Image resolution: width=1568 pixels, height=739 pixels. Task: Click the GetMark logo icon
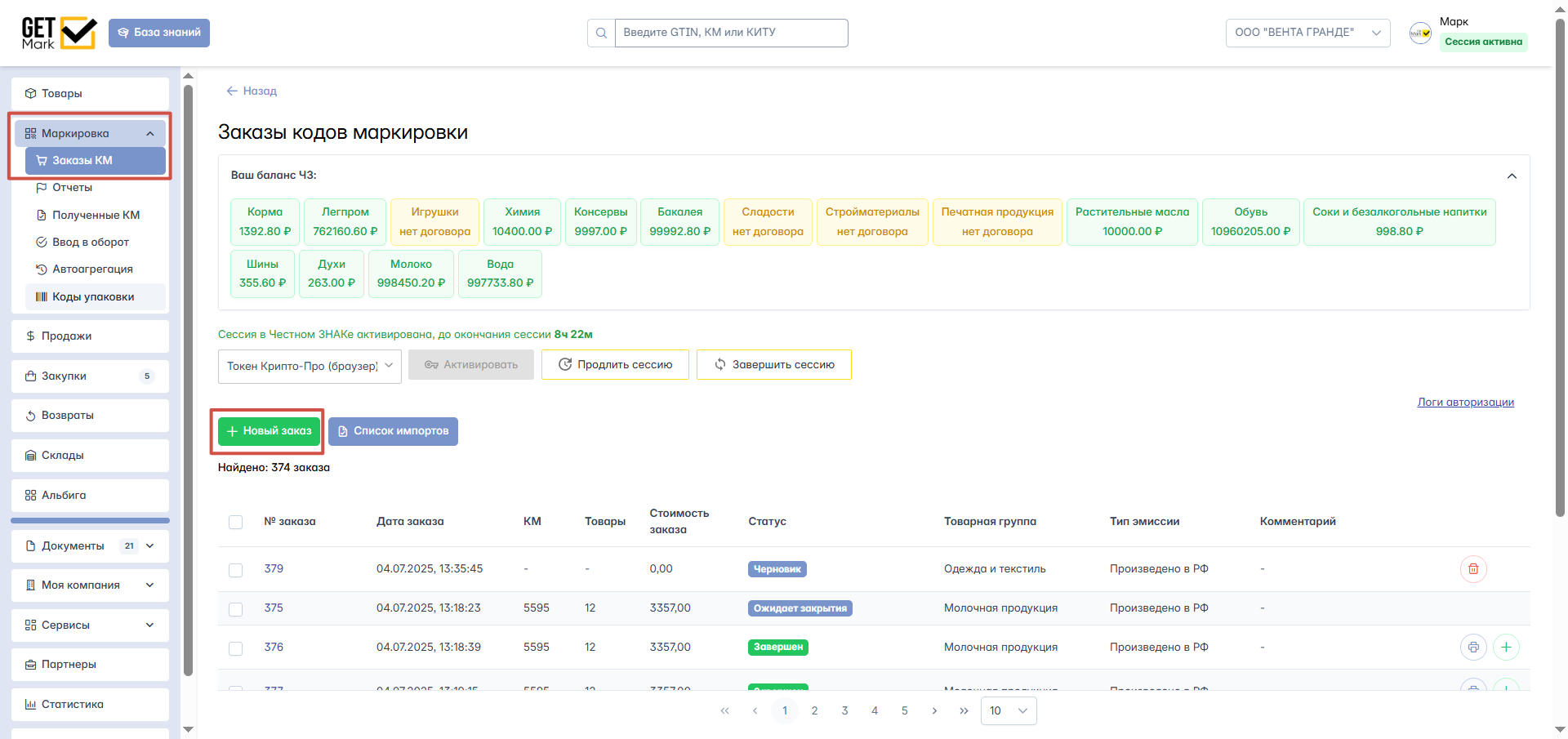(x=59, y=33)
